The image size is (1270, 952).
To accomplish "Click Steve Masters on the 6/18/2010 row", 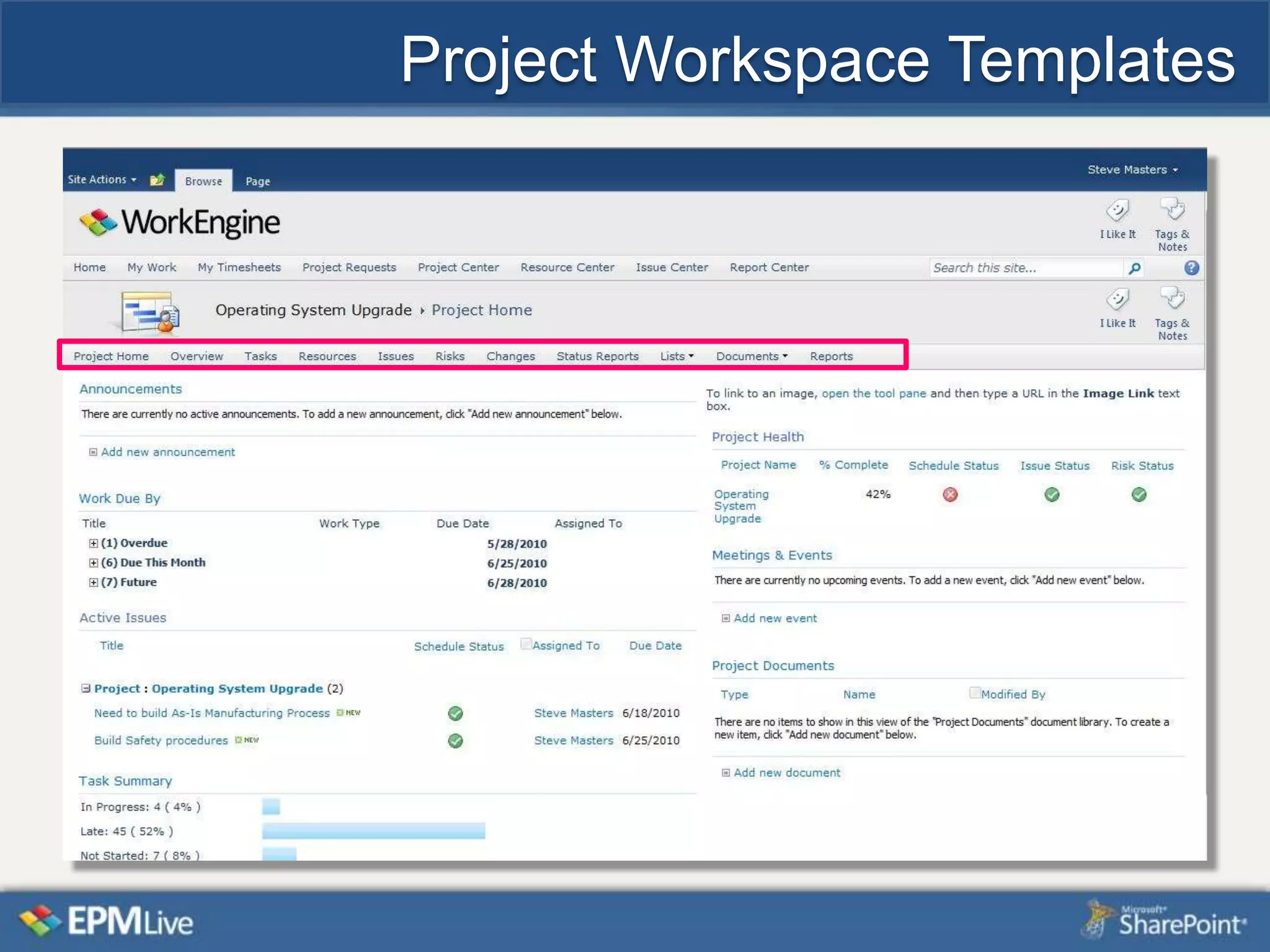I will 574,713.
